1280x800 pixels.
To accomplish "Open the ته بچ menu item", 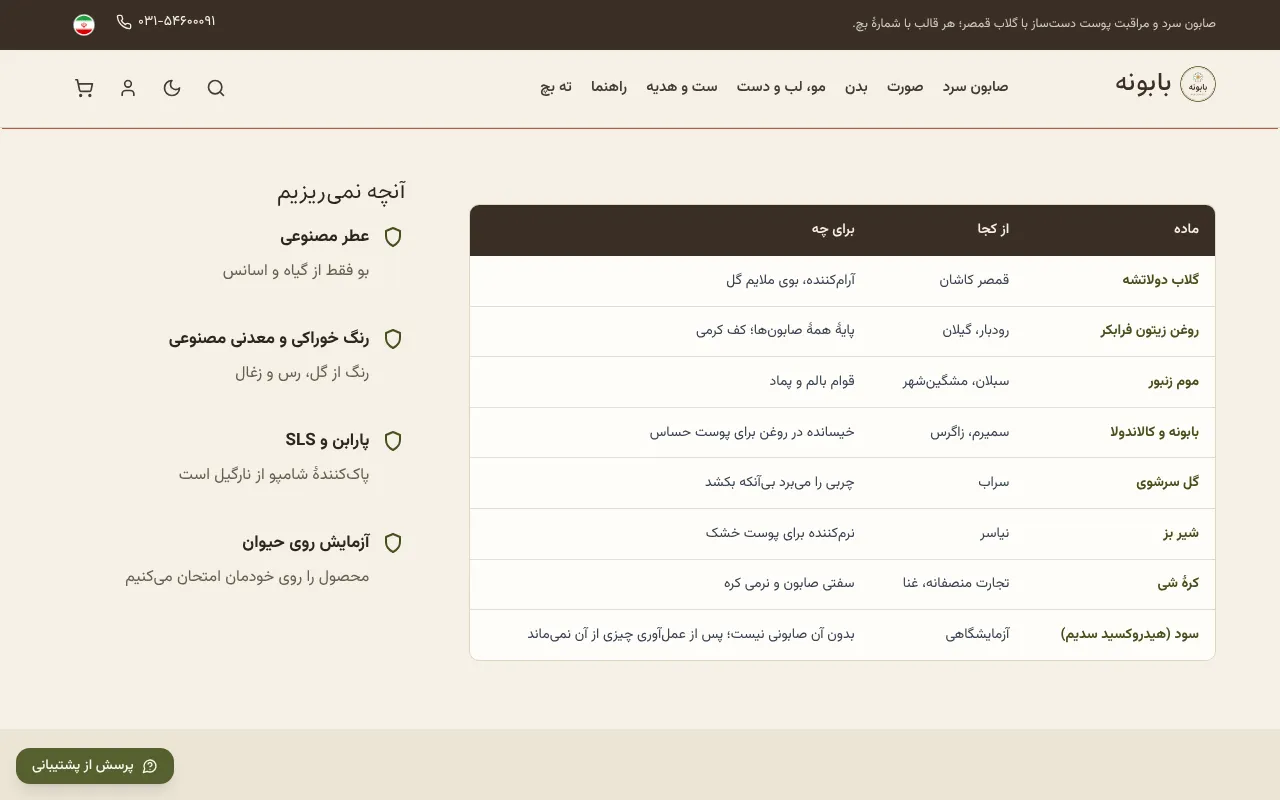I will coord(556,87).
